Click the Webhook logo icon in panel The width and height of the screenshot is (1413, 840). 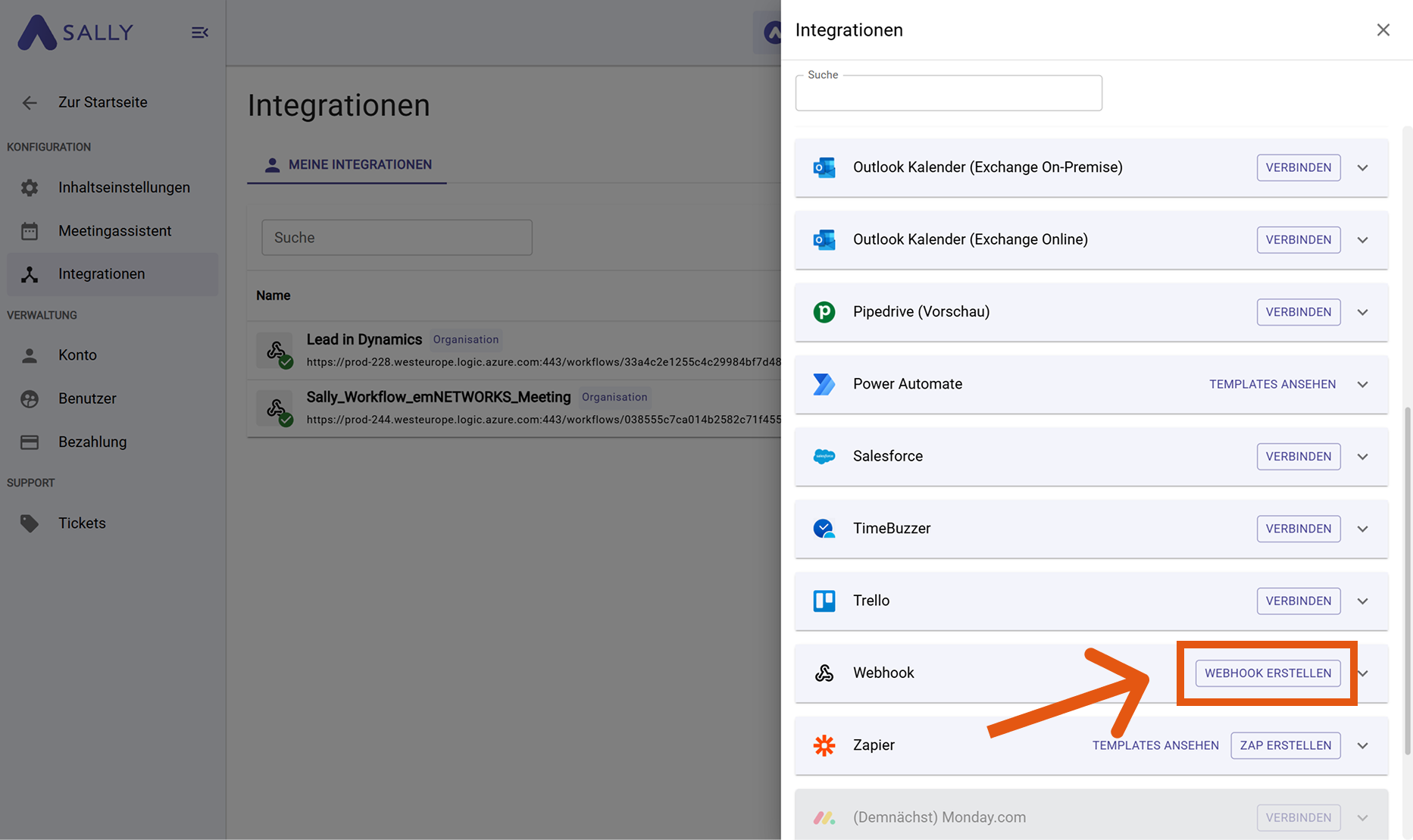[824, 673]
